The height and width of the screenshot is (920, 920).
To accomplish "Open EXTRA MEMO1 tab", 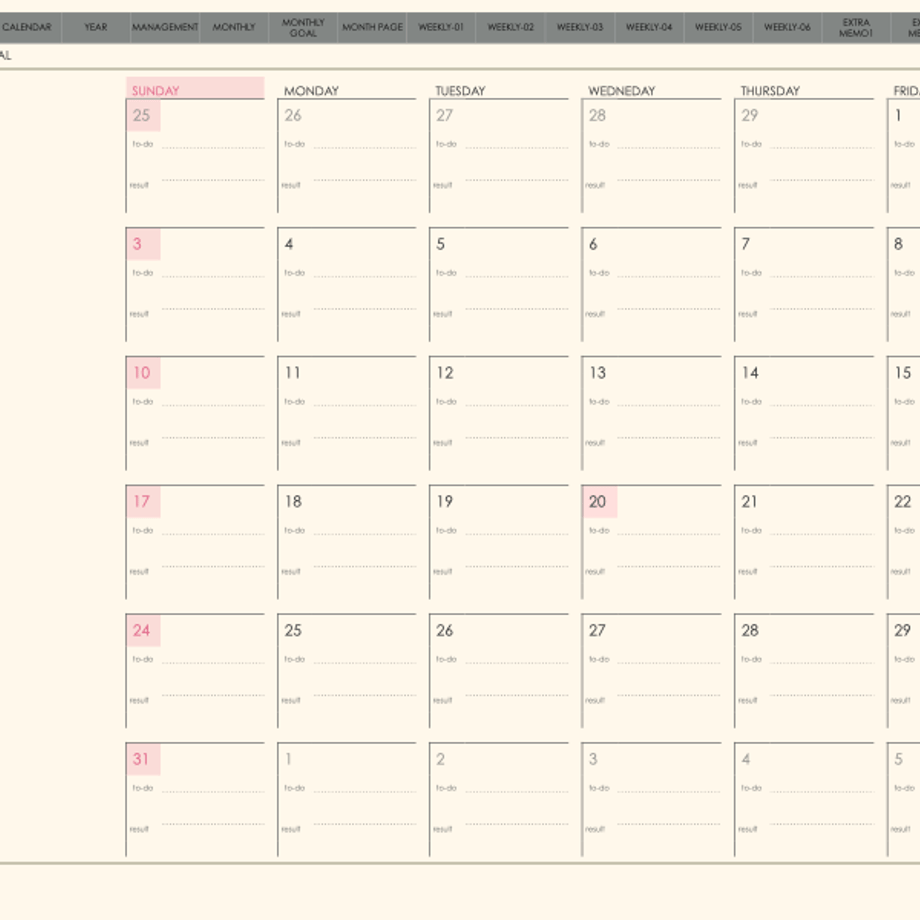I will pyautogui.click(x=856, y=27).
